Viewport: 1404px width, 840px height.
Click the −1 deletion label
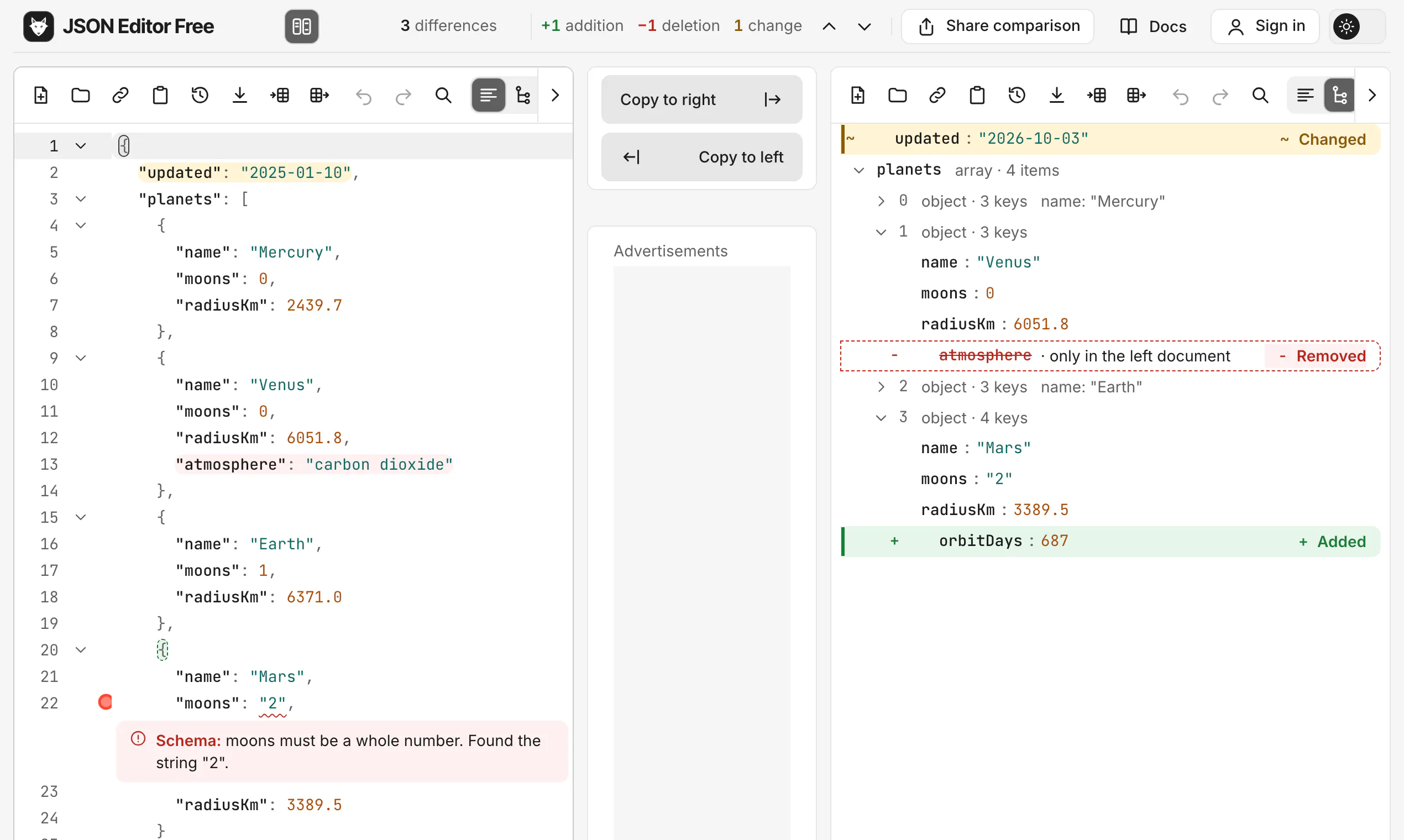(x=679, y=26)
